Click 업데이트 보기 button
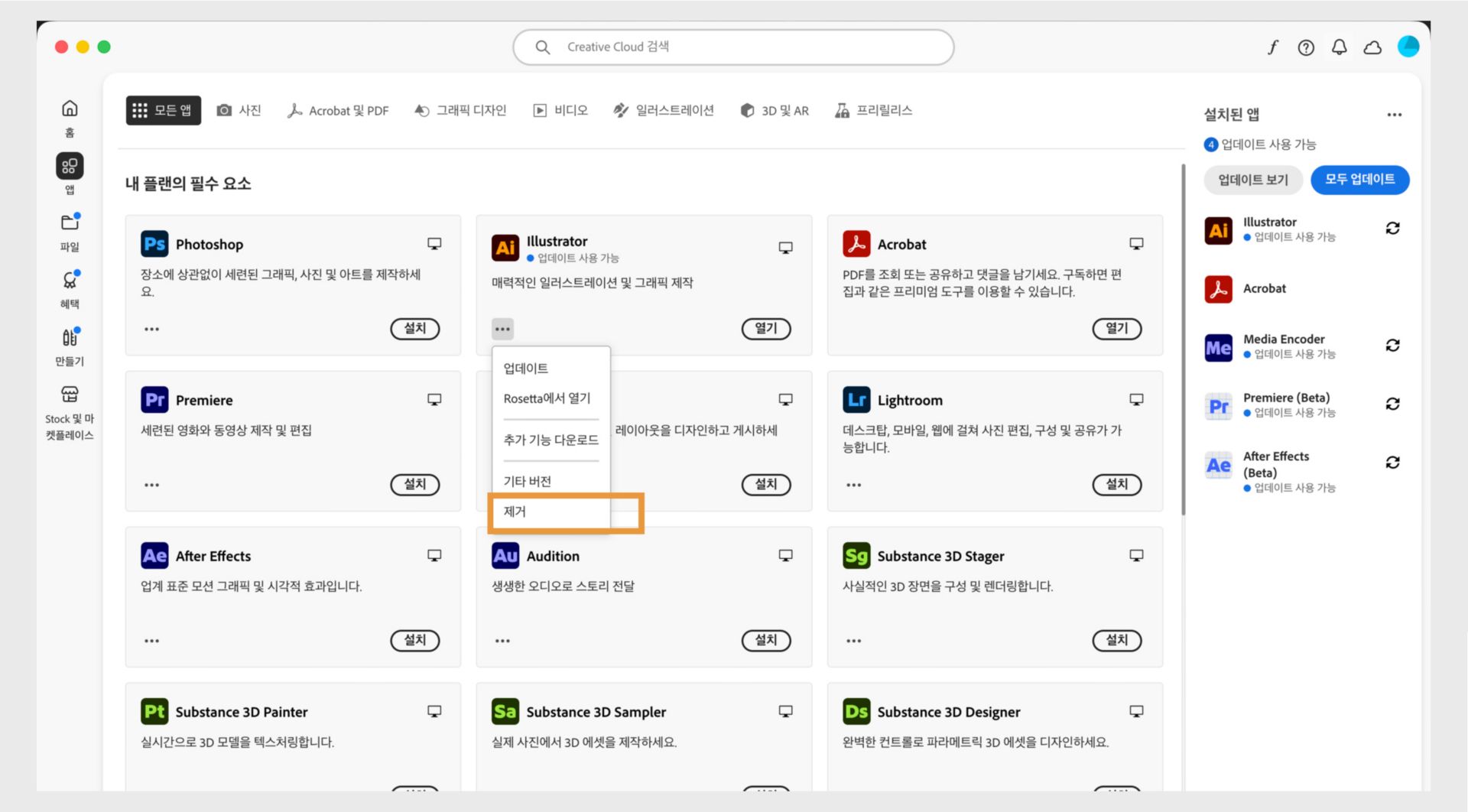This screenshot has width=1468, height=812. click(1253, 180)
